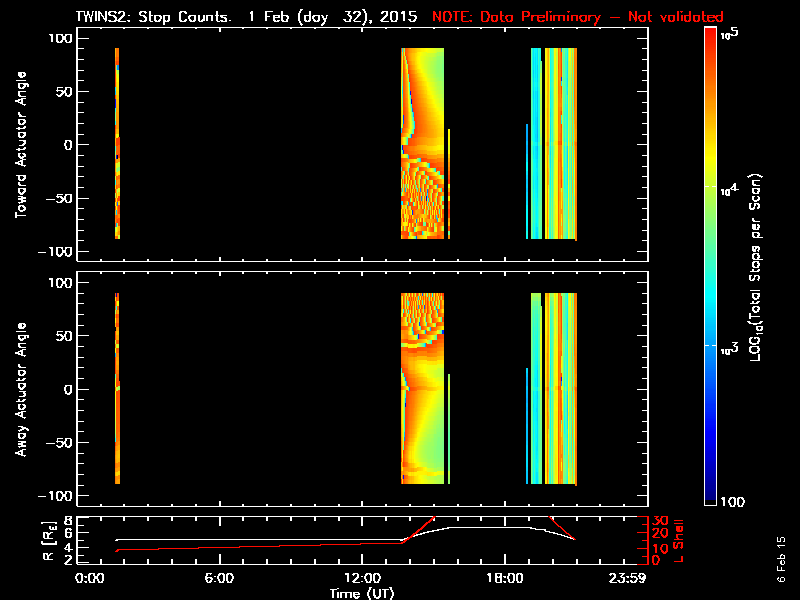Click the 0:00 time tick label
The image size is (800, 600).
[89, 579]
